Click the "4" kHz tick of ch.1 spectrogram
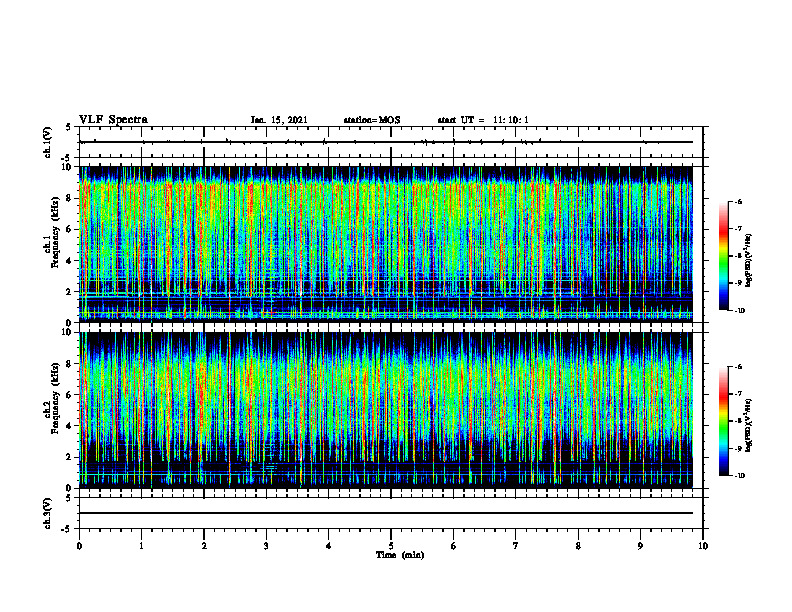This screenshot has width=792, height=612. click(69, 261)
